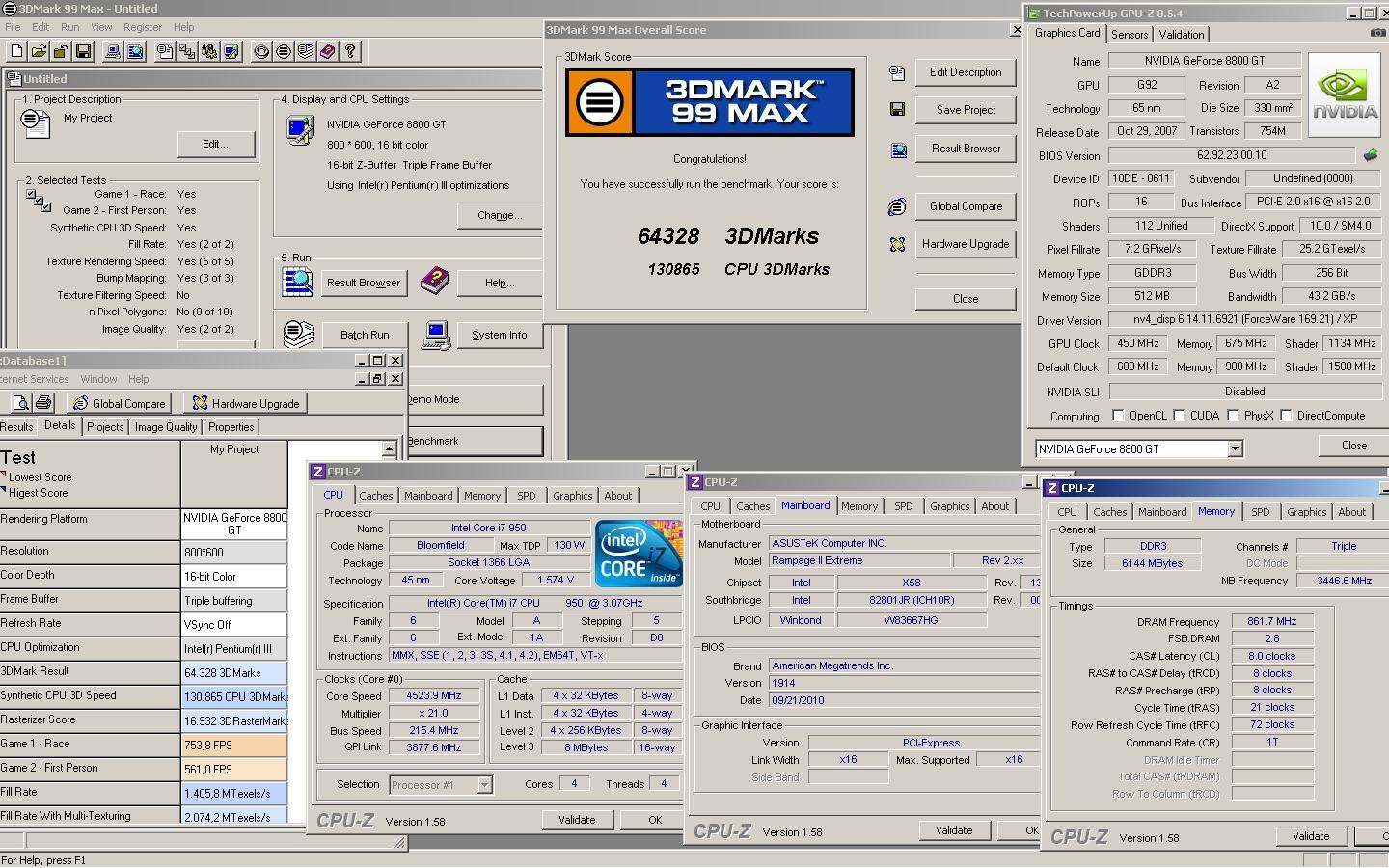This screenshot has width=1389, height=868.
Task: Open the Window menu in Result Browser
Action: pos(98,379)
